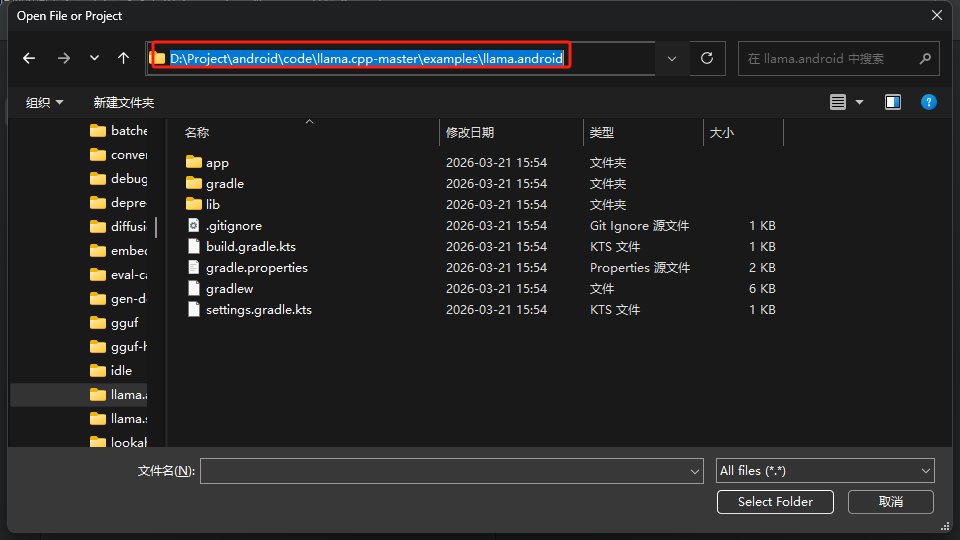960x540 pixels.
Task: Select conver folder in navigation tree
Action: click(118, 155)
